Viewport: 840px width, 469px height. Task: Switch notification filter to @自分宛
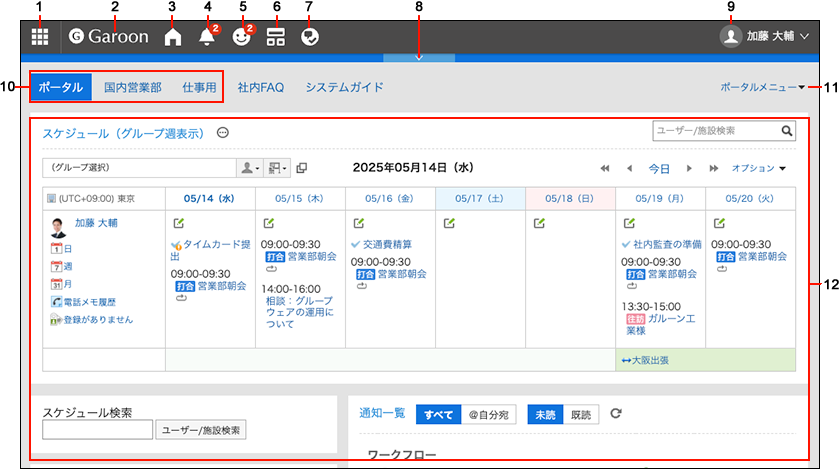pos(488,413)
